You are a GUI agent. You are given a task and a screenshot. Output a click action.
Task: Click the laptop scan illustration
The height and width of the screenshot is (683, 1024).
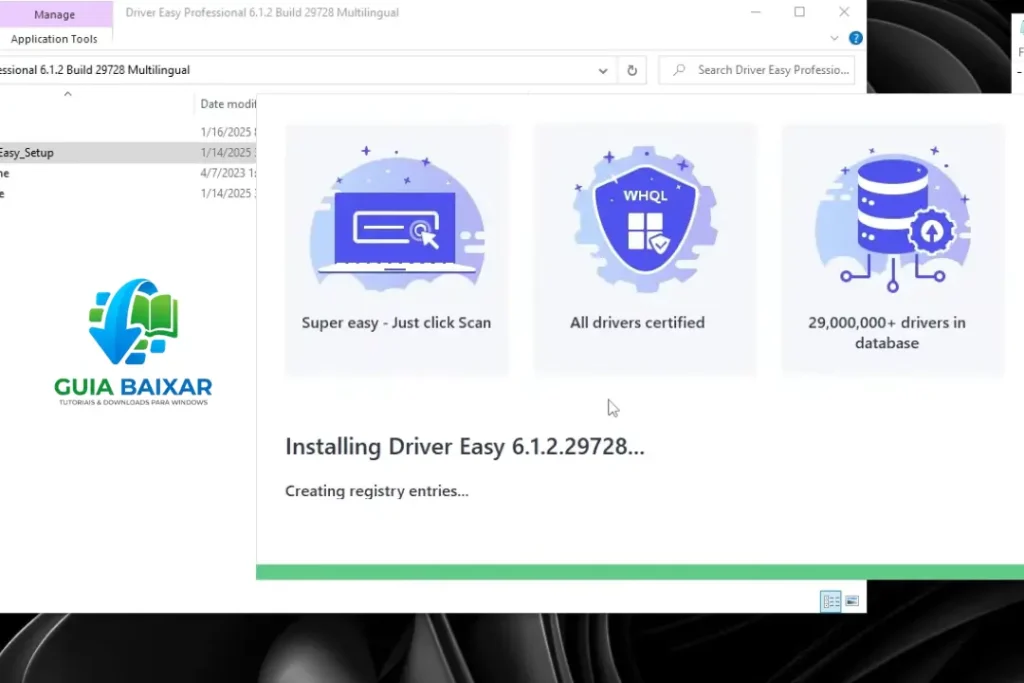397,219
